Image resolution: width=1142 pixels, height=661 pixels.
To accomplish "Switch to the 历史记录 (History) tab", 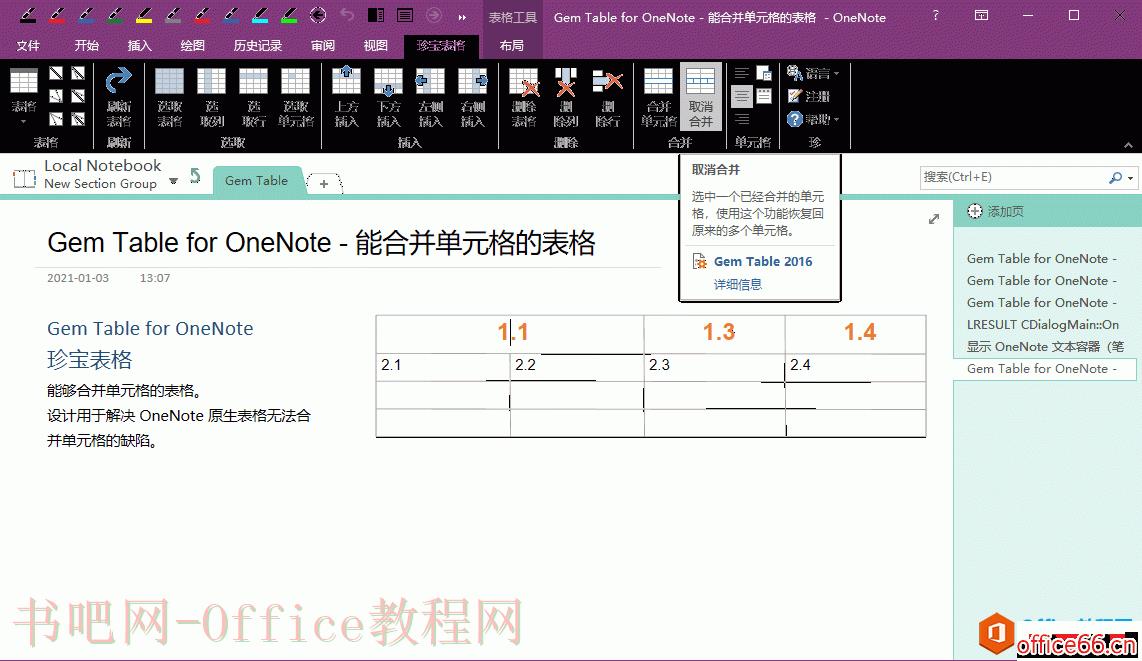I will coord(257,45).
